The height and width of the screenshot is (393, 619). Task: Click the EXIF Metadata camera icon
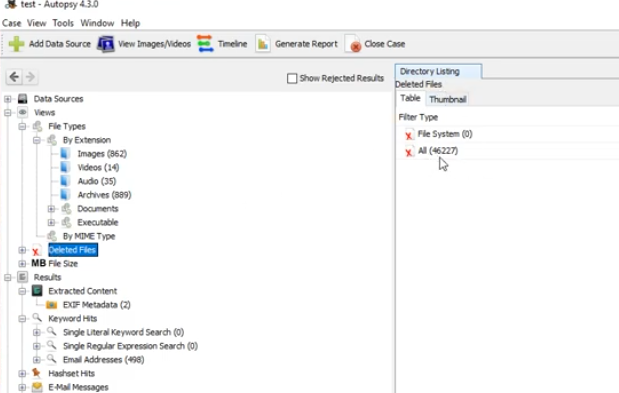click(x=52, y=305)
